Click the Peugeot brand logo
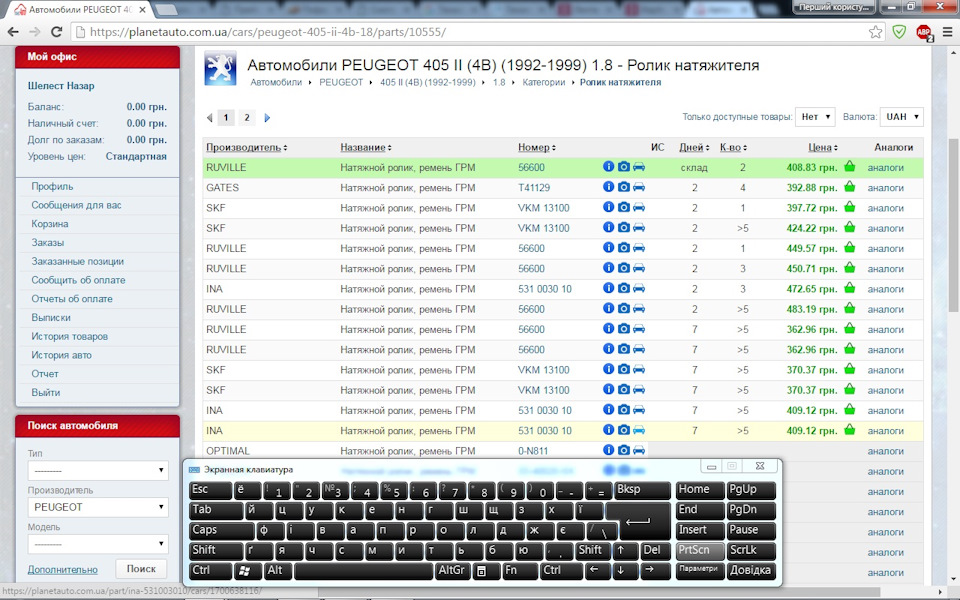Image resolution: width=960 pixels, height=600 pixels. (x=220, y=68)
